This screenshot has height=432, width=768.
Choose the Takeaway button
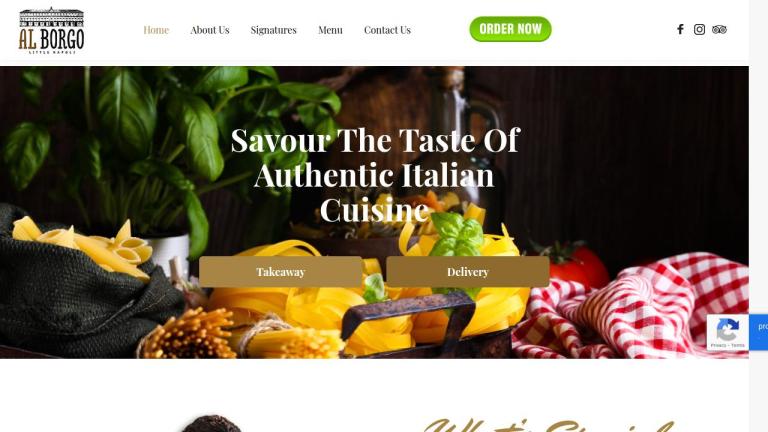[281, 271]
